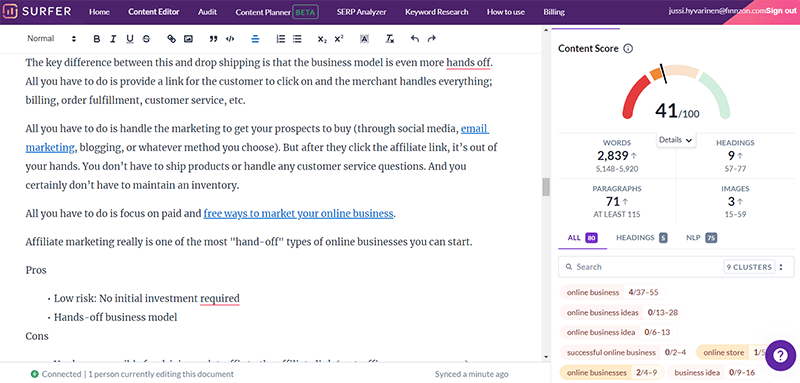Toggle underline formatting
The image size is (800, 383).
tap(130, 39)
